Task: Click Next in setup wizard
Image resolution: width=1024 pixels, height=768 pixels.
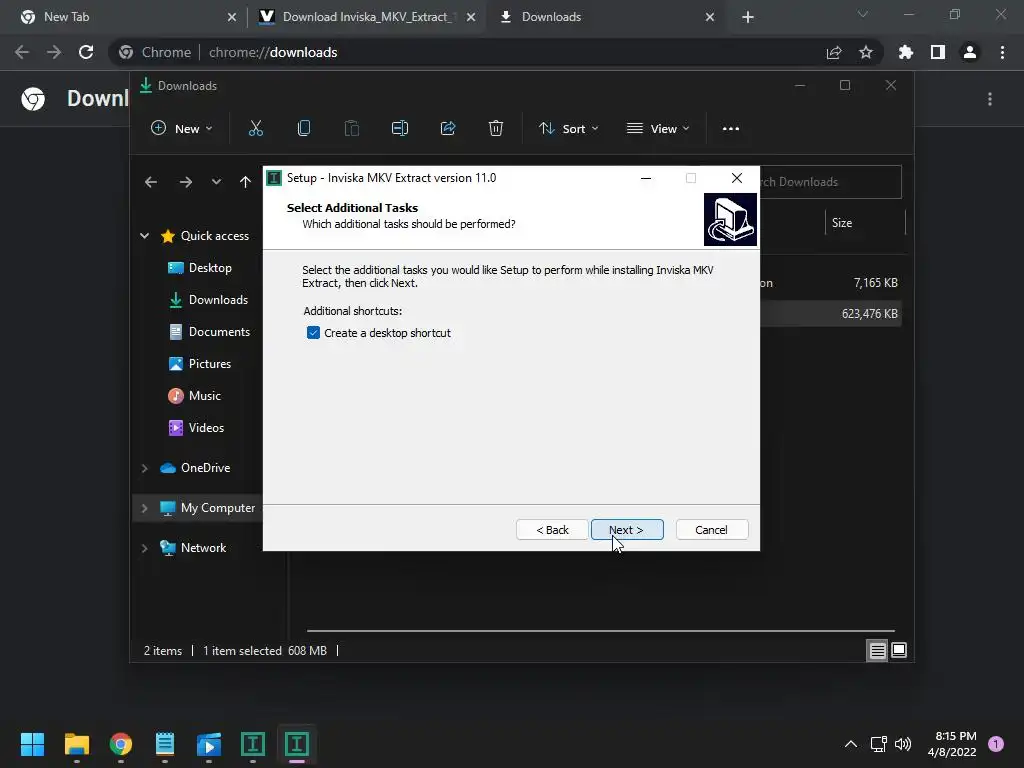Action: (x=627, y=530)
